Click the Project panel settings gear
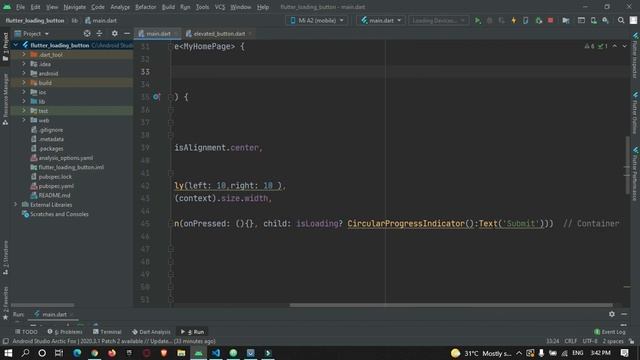This screenshot has height=360, width=640. [x=115, y=33]
